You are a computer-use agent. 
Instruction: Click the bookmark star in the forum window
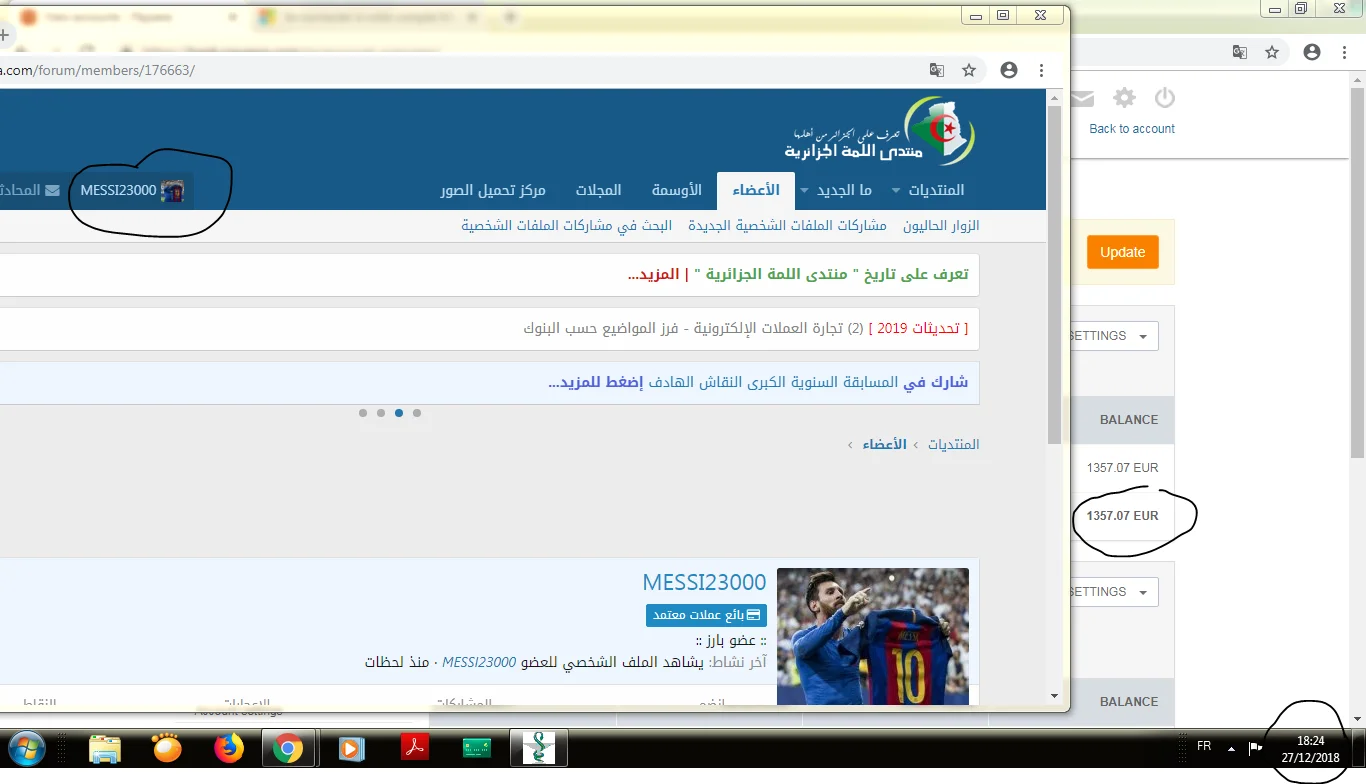[968, 70]
